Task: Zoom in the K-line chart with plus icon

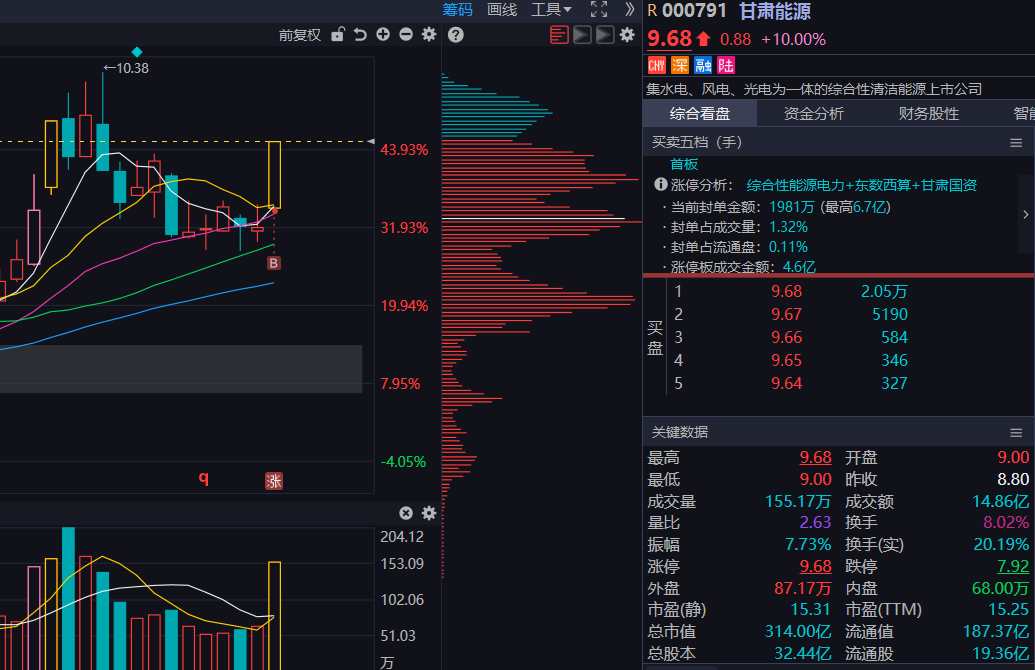Action: [x=383, y=34]
